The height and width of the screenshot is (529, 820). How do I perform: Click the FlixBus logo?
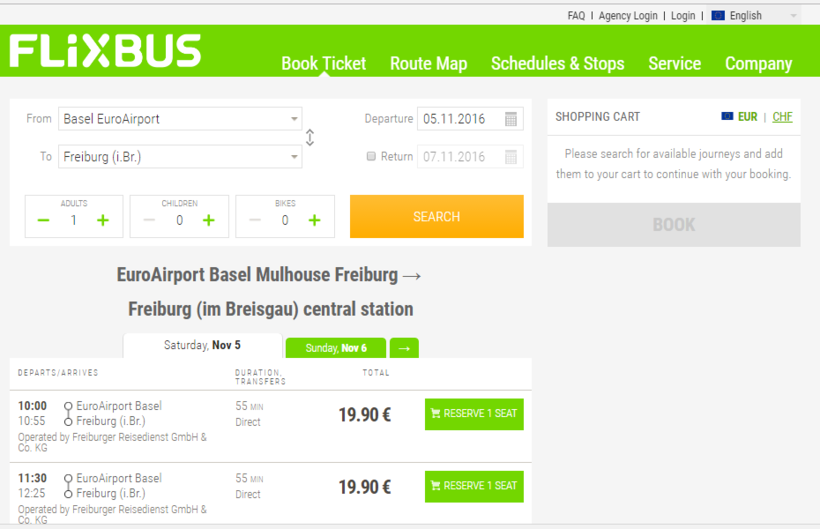(105, 51)
